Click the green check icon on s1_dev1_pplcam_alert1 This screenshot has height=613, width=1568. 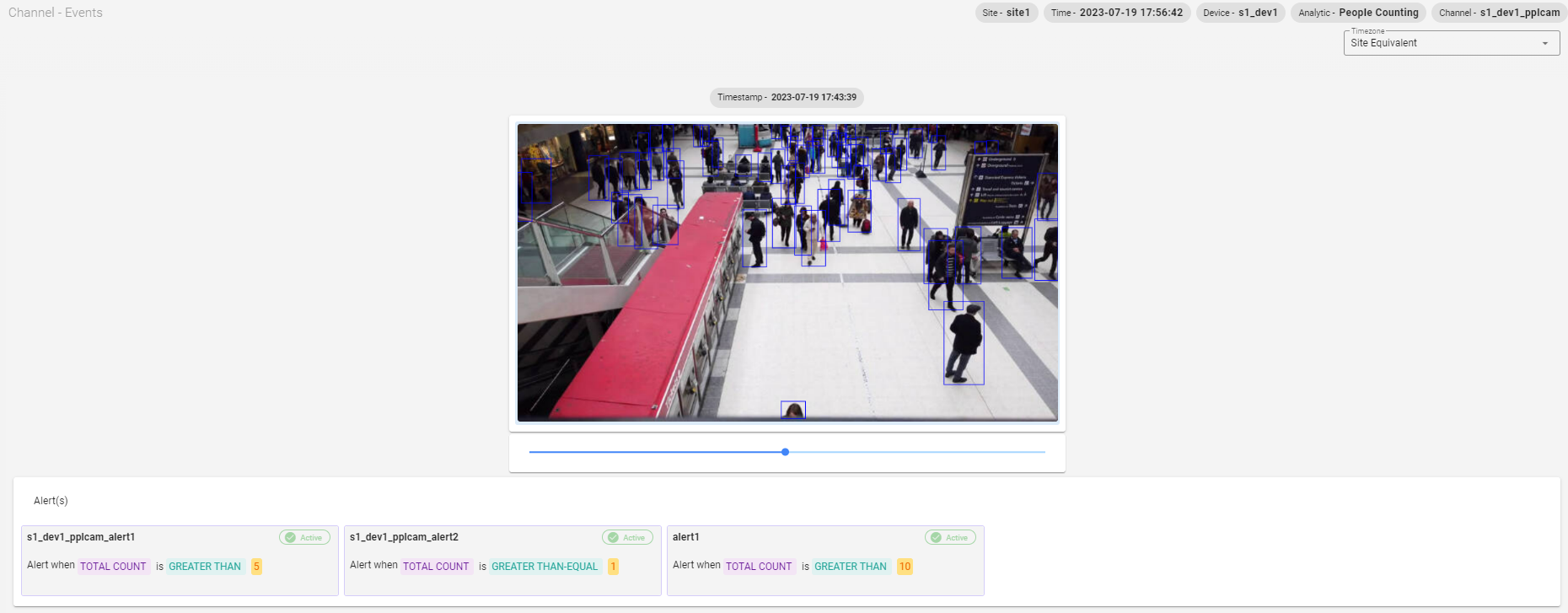290,538
